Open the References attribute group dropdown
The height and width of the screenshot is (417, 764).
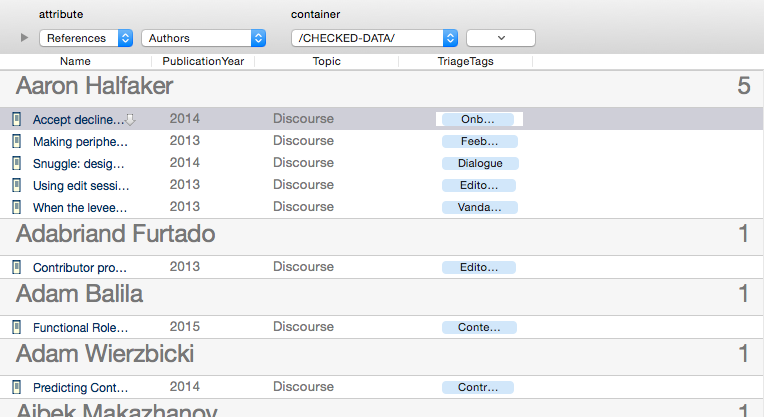click(86, 38)
